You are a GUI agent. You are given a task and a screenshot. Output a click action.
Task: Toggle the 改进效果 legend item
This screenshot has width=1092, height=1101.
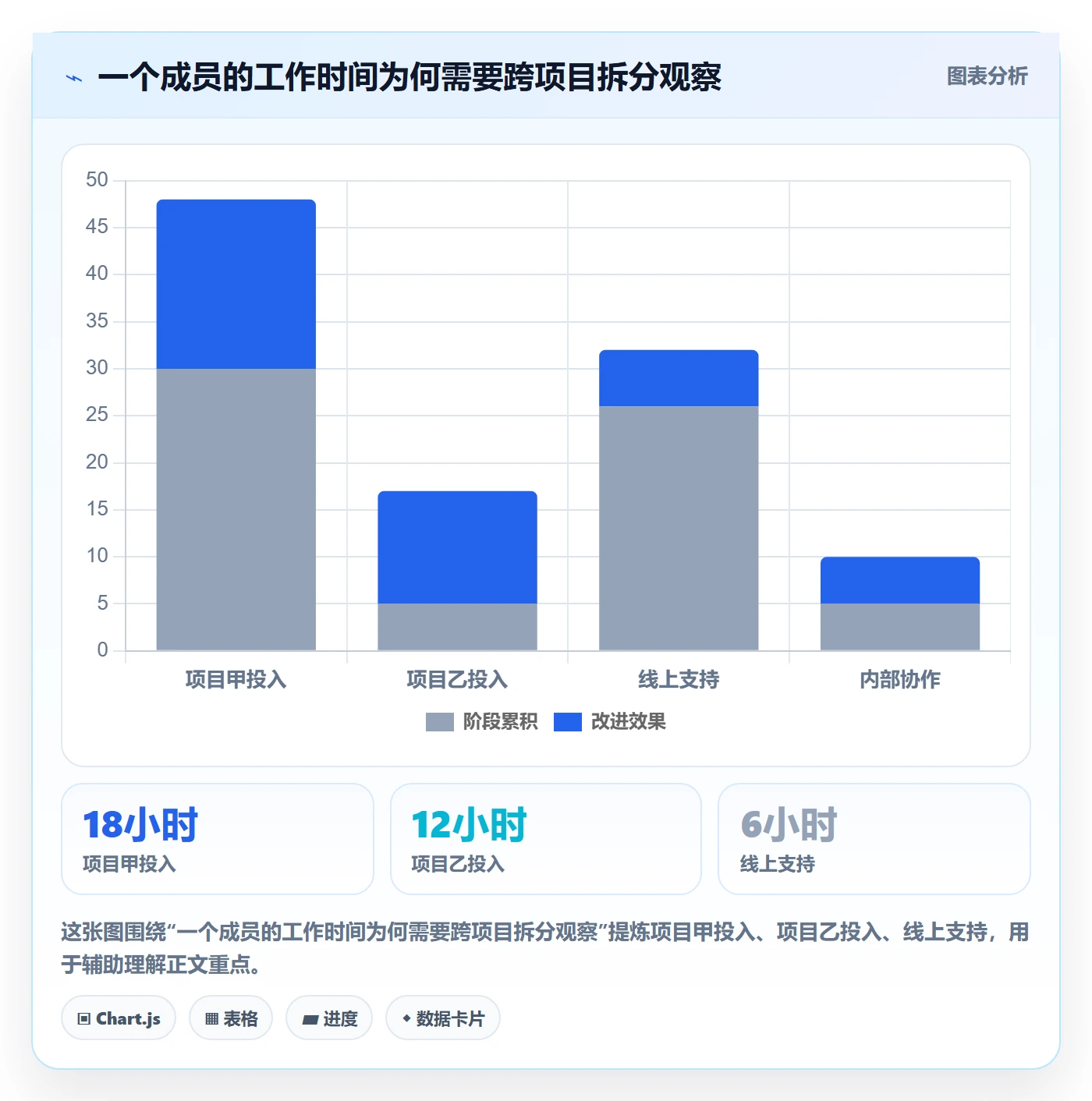609,722
